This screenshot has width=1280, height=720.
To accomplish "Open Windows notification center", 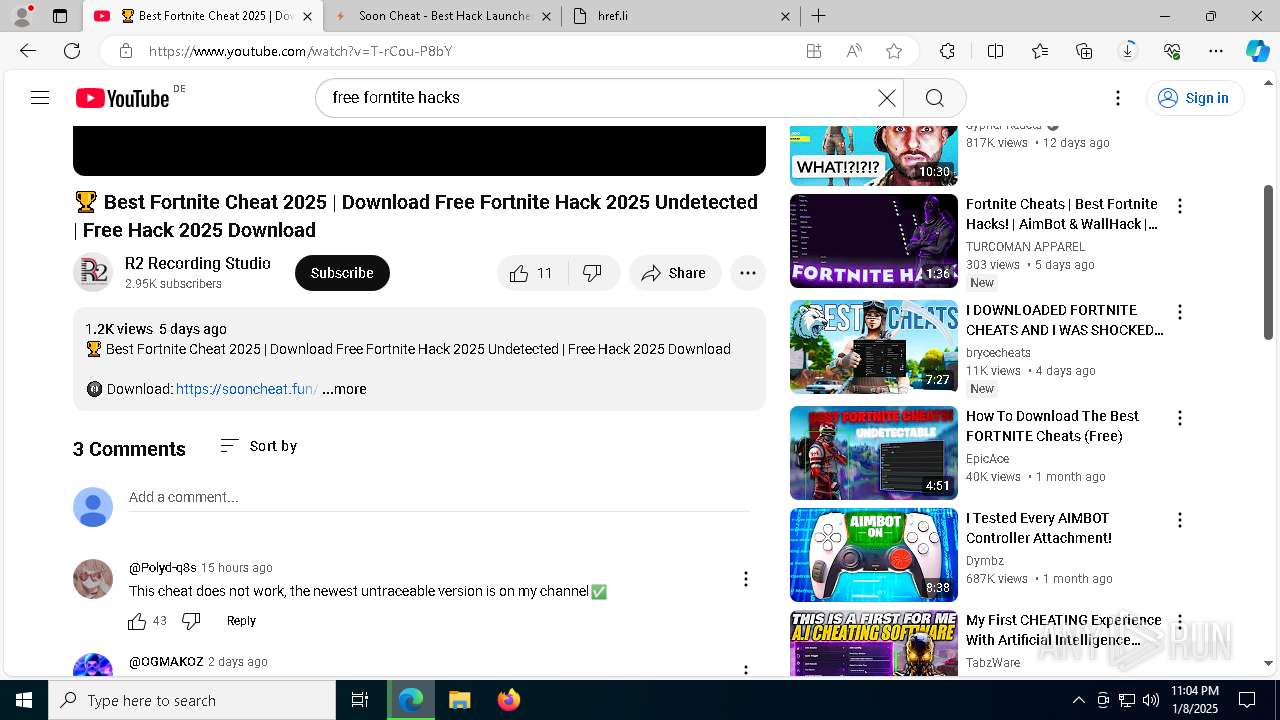I will pyautogui.click(x=1247, y=700).
